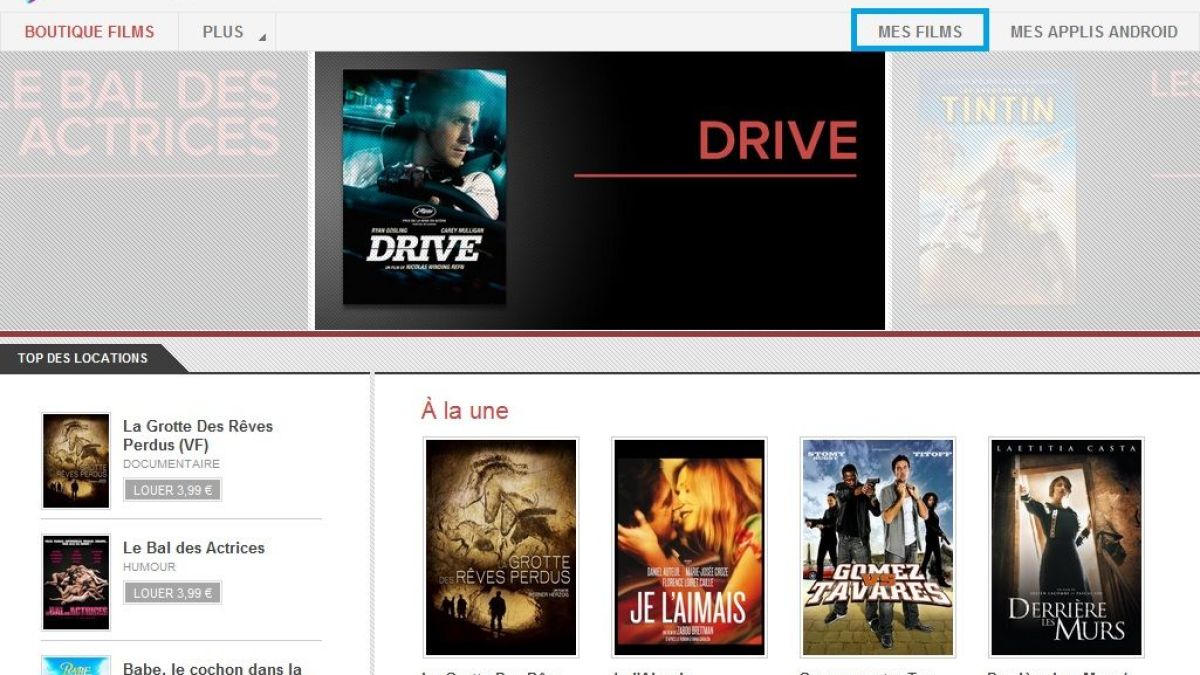Click the Drive movie poster in banner
The width and height of the screenshot is (1200, 675).
424,187
